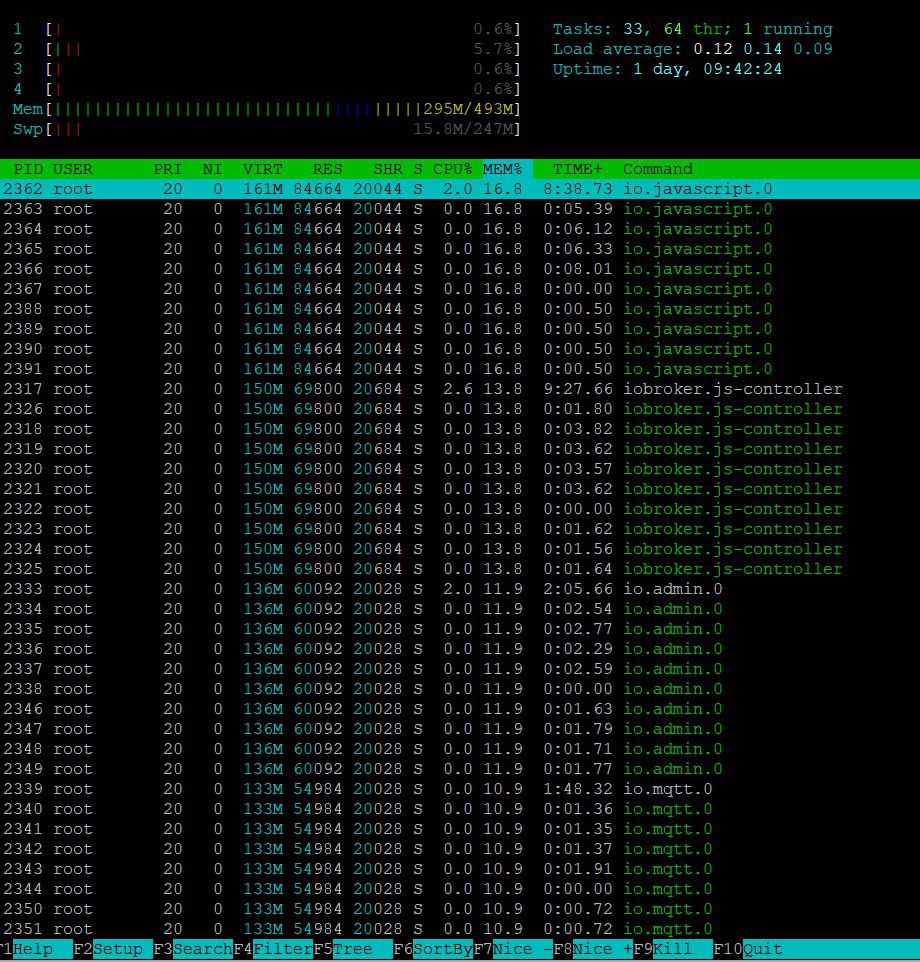Viewport: 920px width, 962px height.
Task: Select process row with PID 2326
Action: click(x=460, y=409)
